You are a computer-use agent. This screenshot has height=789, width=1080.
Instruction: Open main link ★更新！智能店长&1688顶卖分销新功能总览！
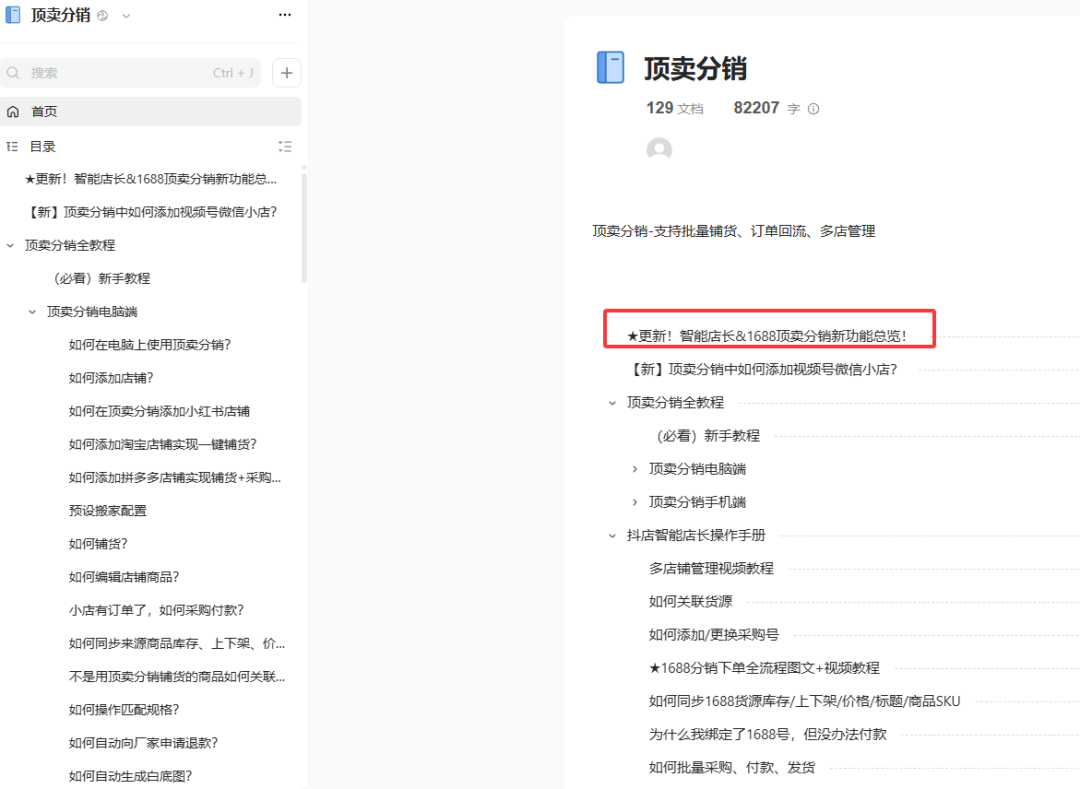point(767,336)
